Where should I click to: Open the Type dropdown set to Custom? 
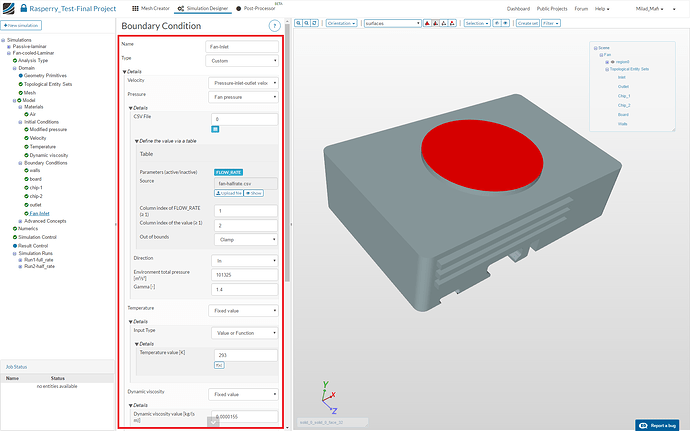point(244,60)
